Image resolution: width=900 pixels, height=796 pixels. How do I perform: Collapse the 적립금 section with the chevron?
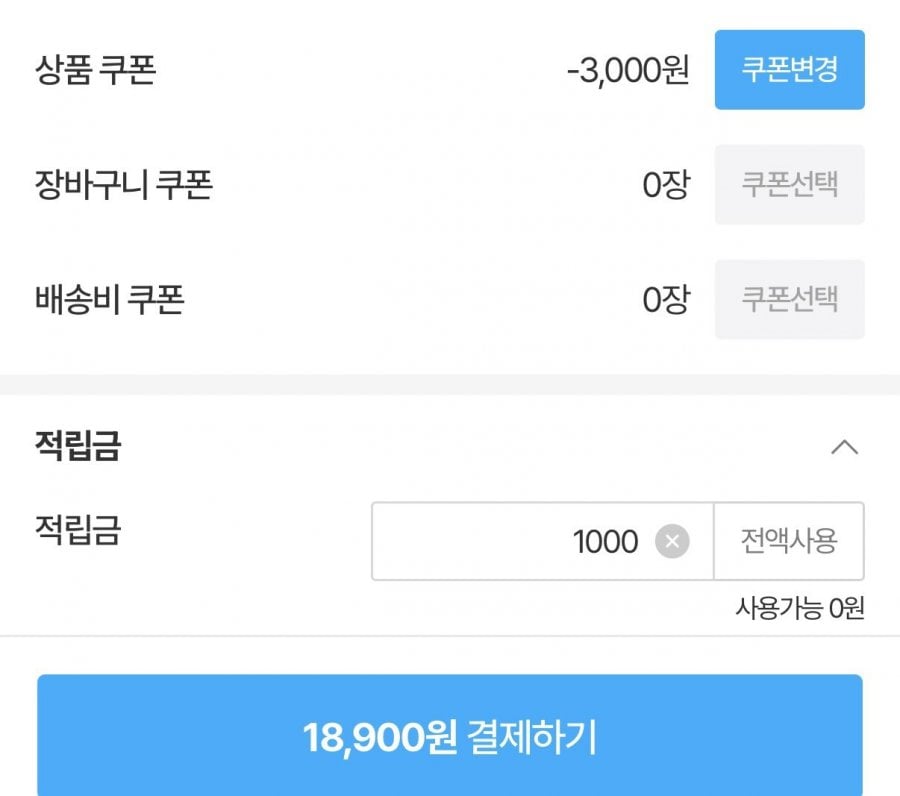click(x=844, y=447)
